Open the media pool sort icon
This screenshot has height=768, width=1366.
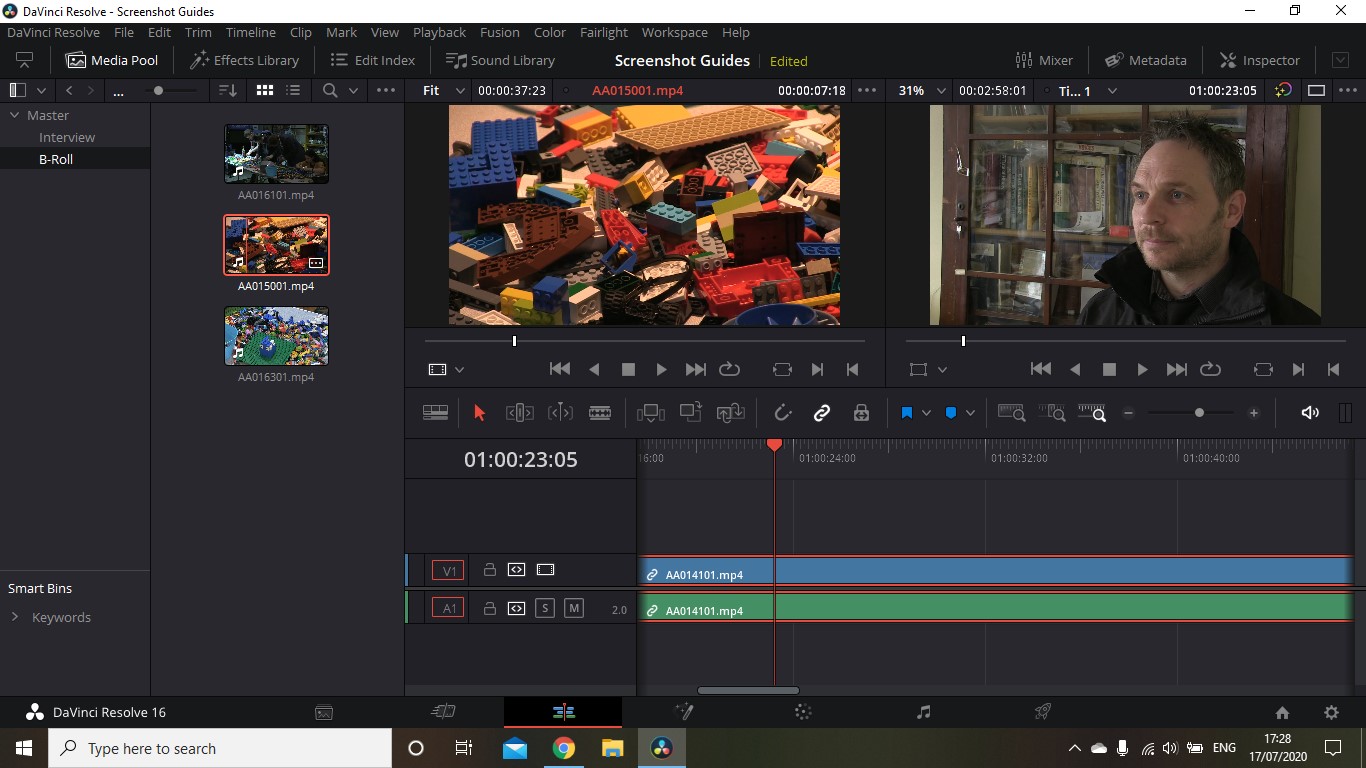pyautogui.click(x=228, y=90)
